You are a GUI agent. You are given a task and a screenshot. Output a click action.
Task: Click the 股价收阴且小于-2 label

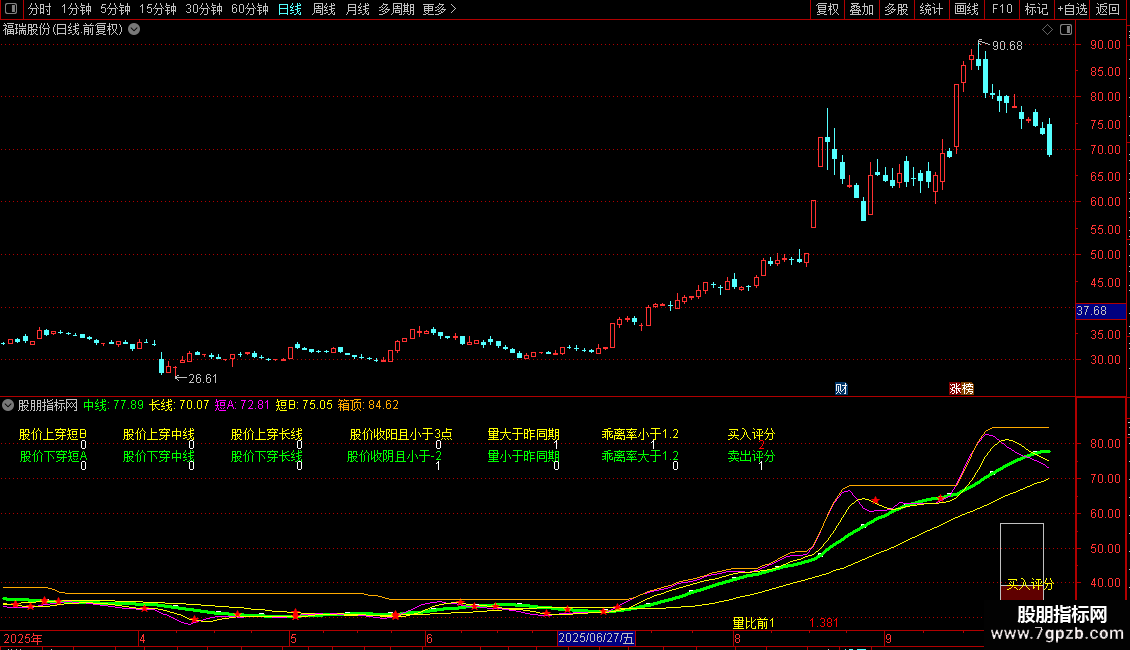(394, 456)
